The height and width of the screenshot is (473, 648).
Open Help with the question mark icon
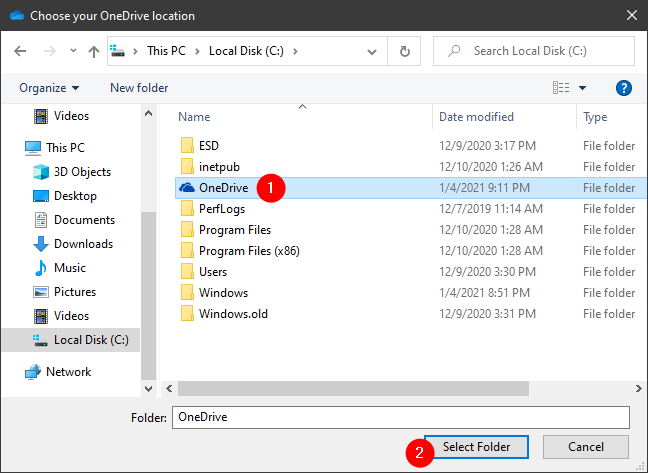[623, 88]
